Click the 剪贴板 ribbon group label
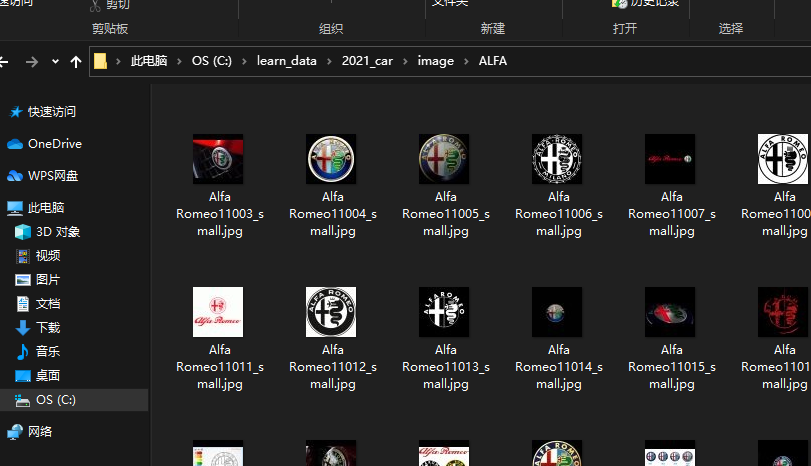This screenshot has height=466, width=811. click(110, 28)
